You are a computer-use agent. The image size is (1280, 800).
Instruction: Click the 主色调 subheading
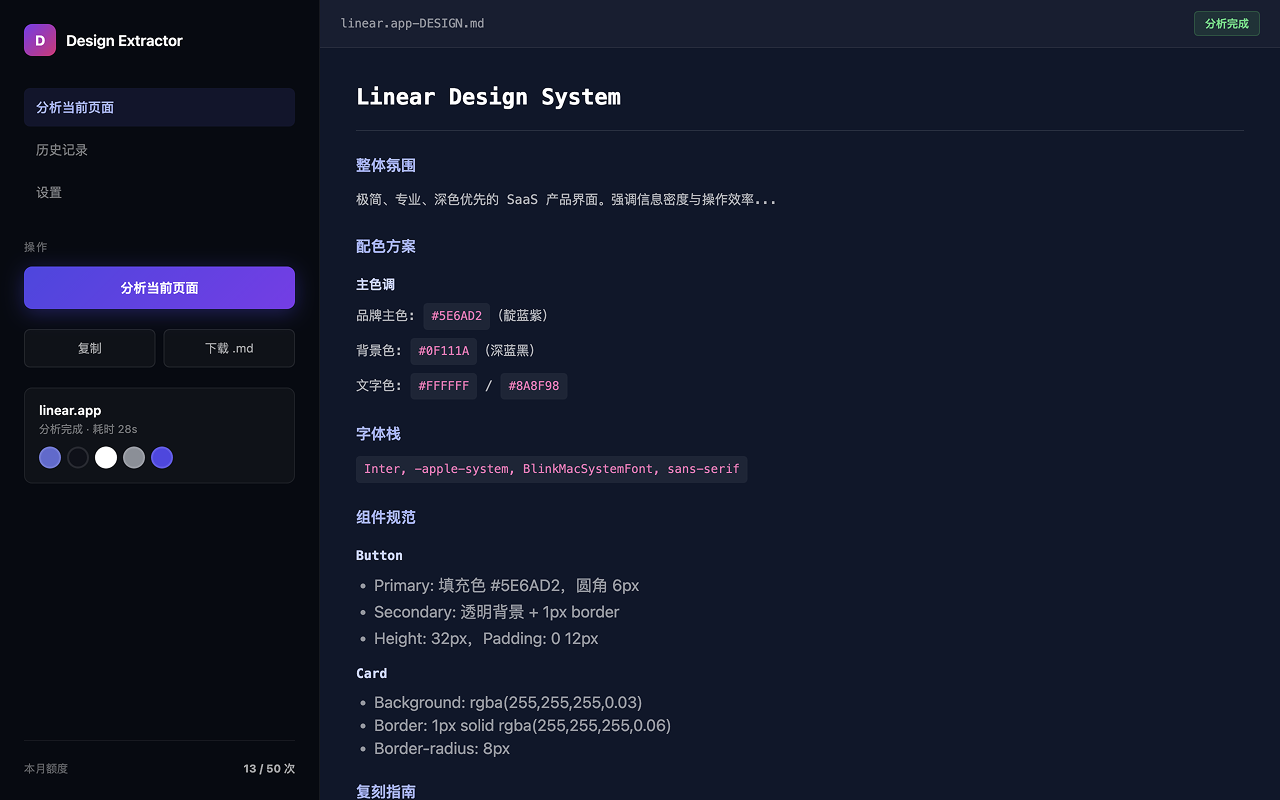click(375, 285)
